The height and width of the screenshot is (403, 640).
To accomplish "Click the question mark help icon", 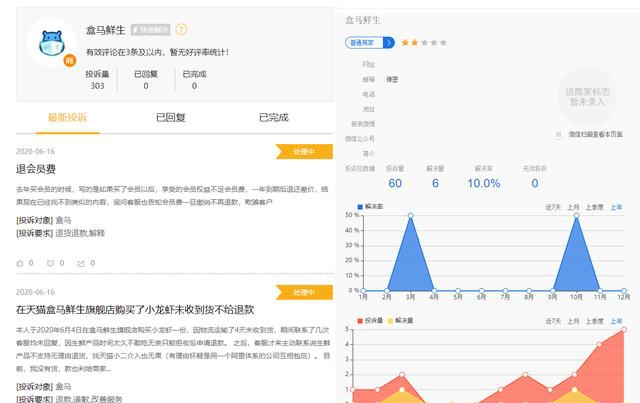I will pyautogui.click(x=181, y=30).
